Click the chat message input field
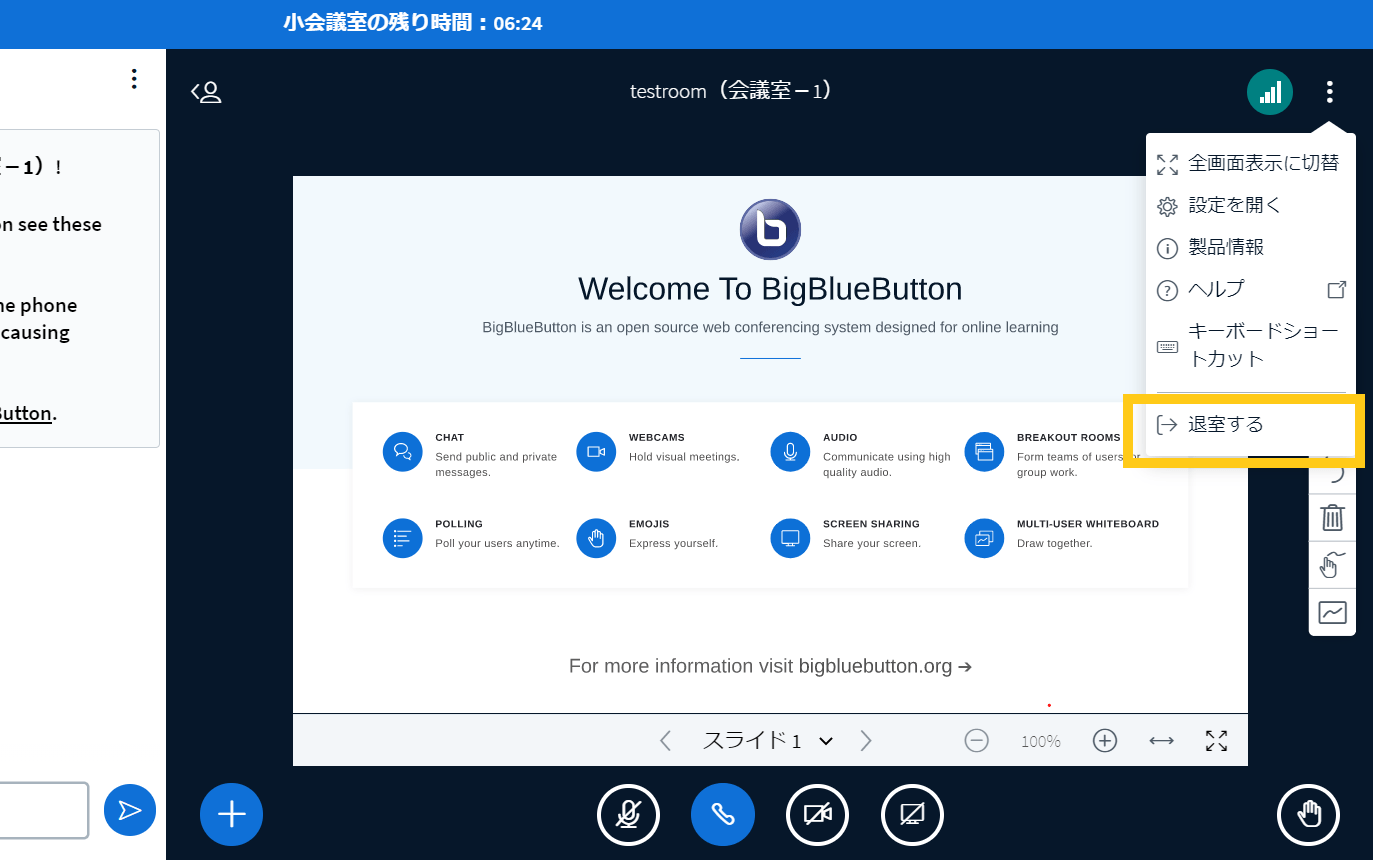 pos(44,810)
